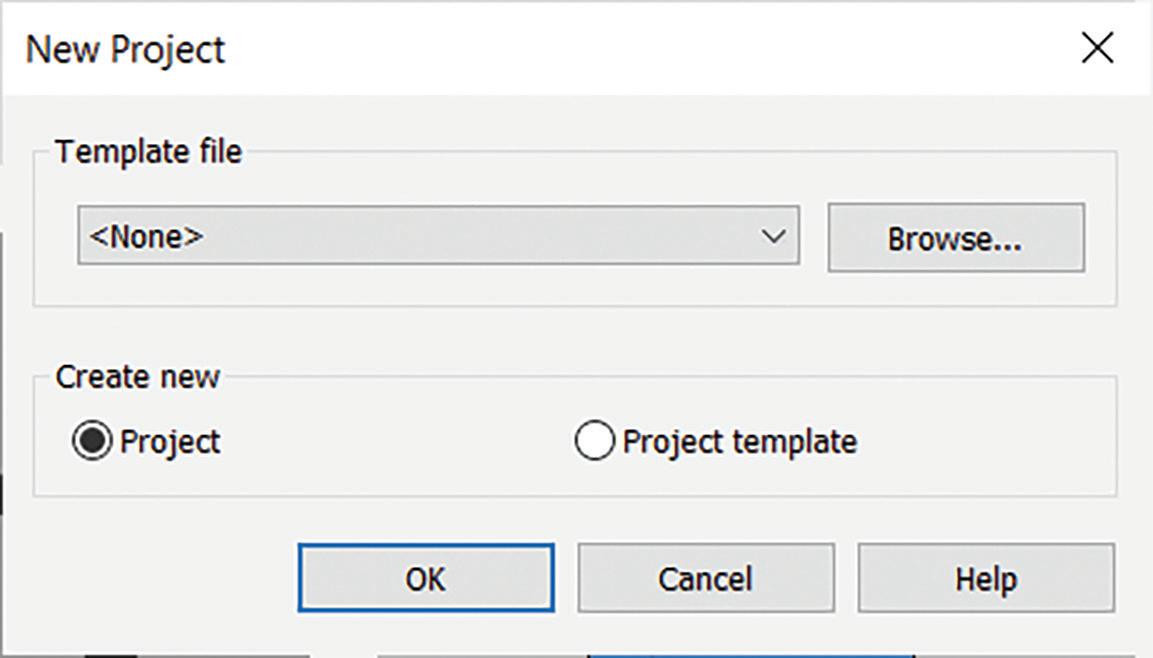Click the New Project title text
Viewport: 1153px width, 658px height.
[x=125, y=50]
